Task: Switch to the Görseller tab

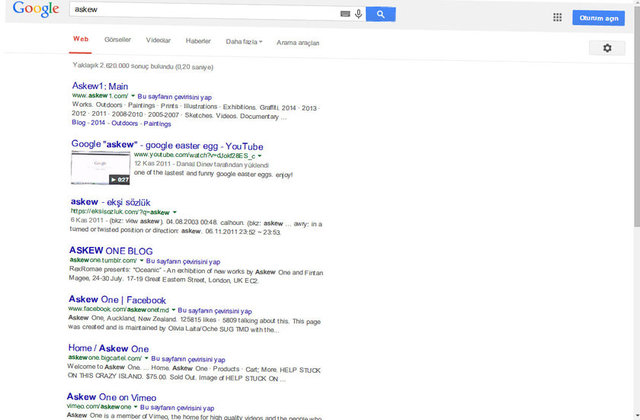Action: 118,40
